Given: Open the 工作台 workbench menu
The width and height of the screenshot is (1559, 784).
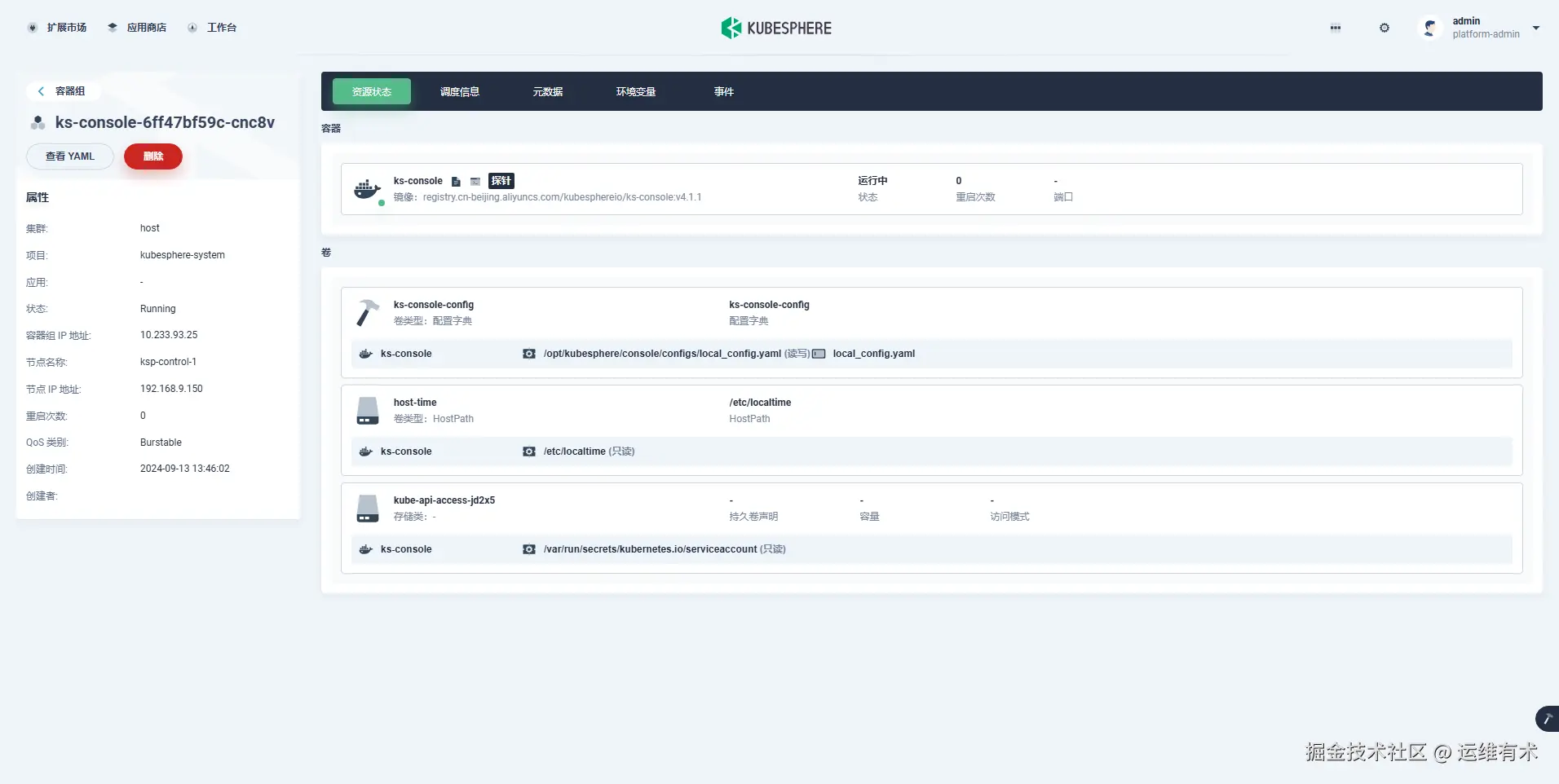Looking at the screenshot, I should point(212,28).
